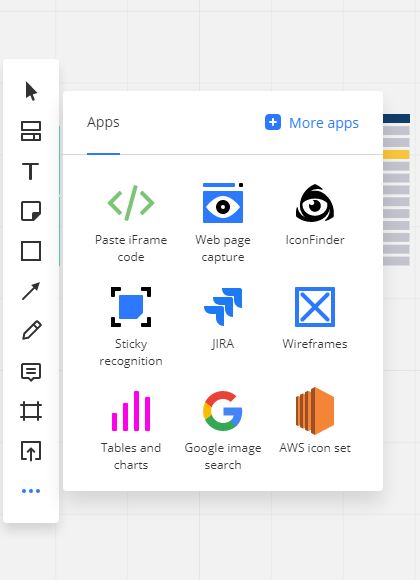420x580 pixels.
Task: Open the Wireframes app
Action: pos(315,319)
